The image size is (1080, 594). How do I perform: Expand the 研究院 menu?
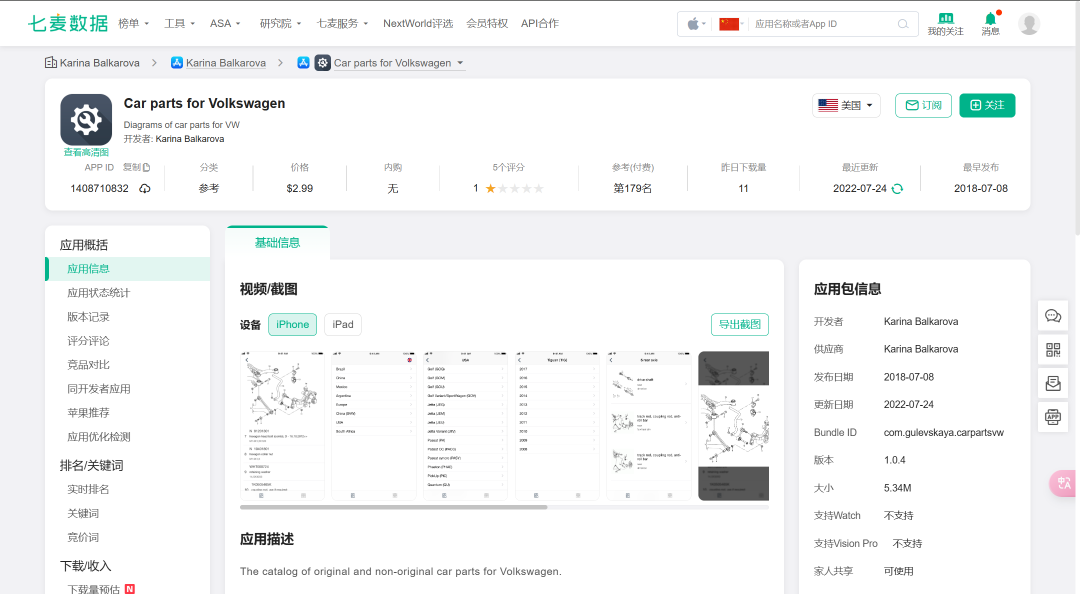click(x=280, y=23)
